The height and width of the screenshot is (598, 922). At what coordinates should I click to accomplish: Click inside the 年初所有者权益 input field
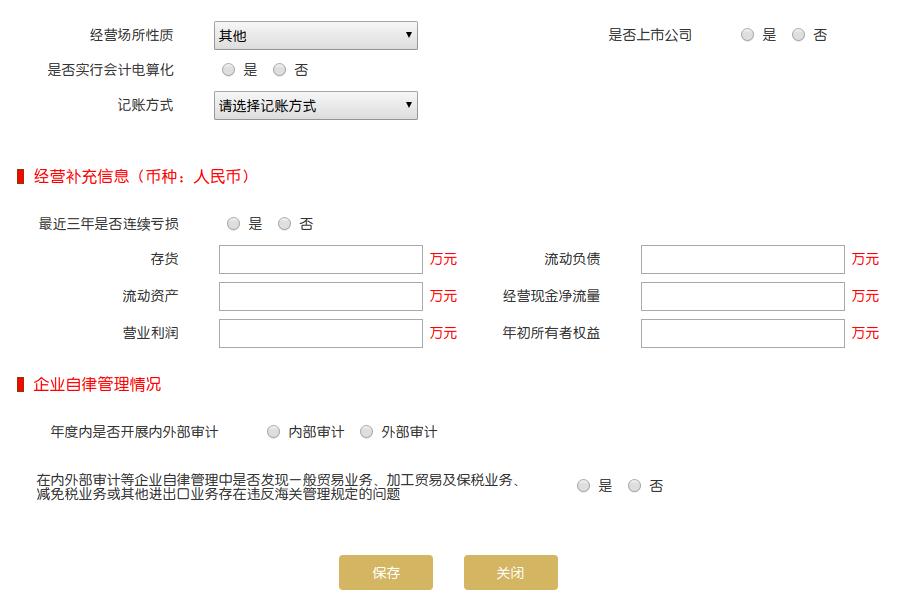pyautogui.click(x=740, y=333)
